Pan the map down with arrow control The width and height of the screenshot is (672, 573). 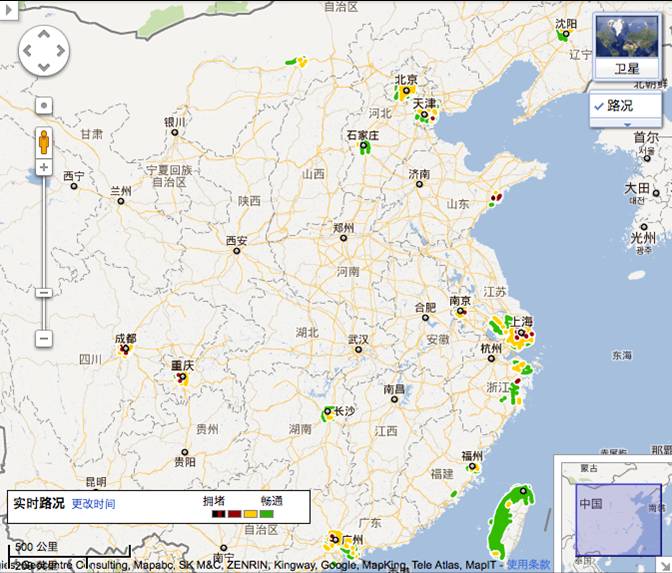point(44,66)
